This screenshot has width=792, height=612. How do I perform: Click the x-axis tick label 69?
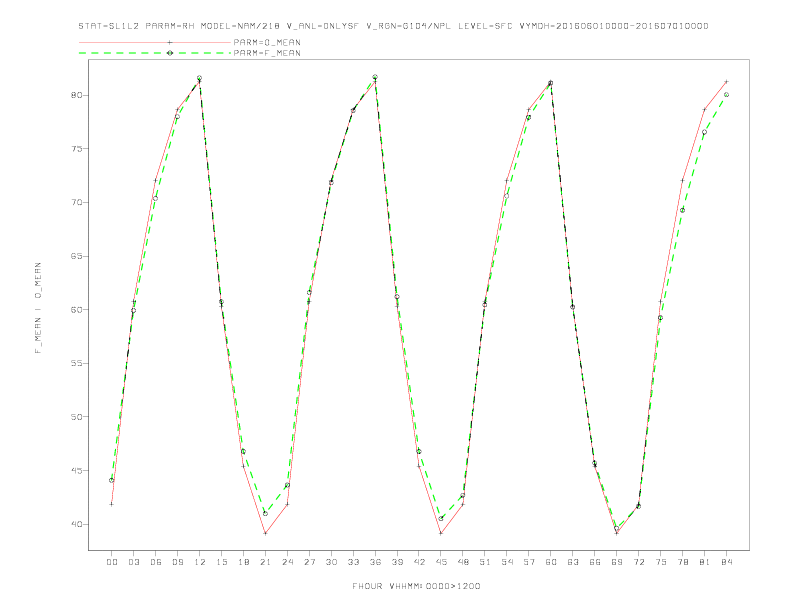pyautogui.click(x=617, y=562)
